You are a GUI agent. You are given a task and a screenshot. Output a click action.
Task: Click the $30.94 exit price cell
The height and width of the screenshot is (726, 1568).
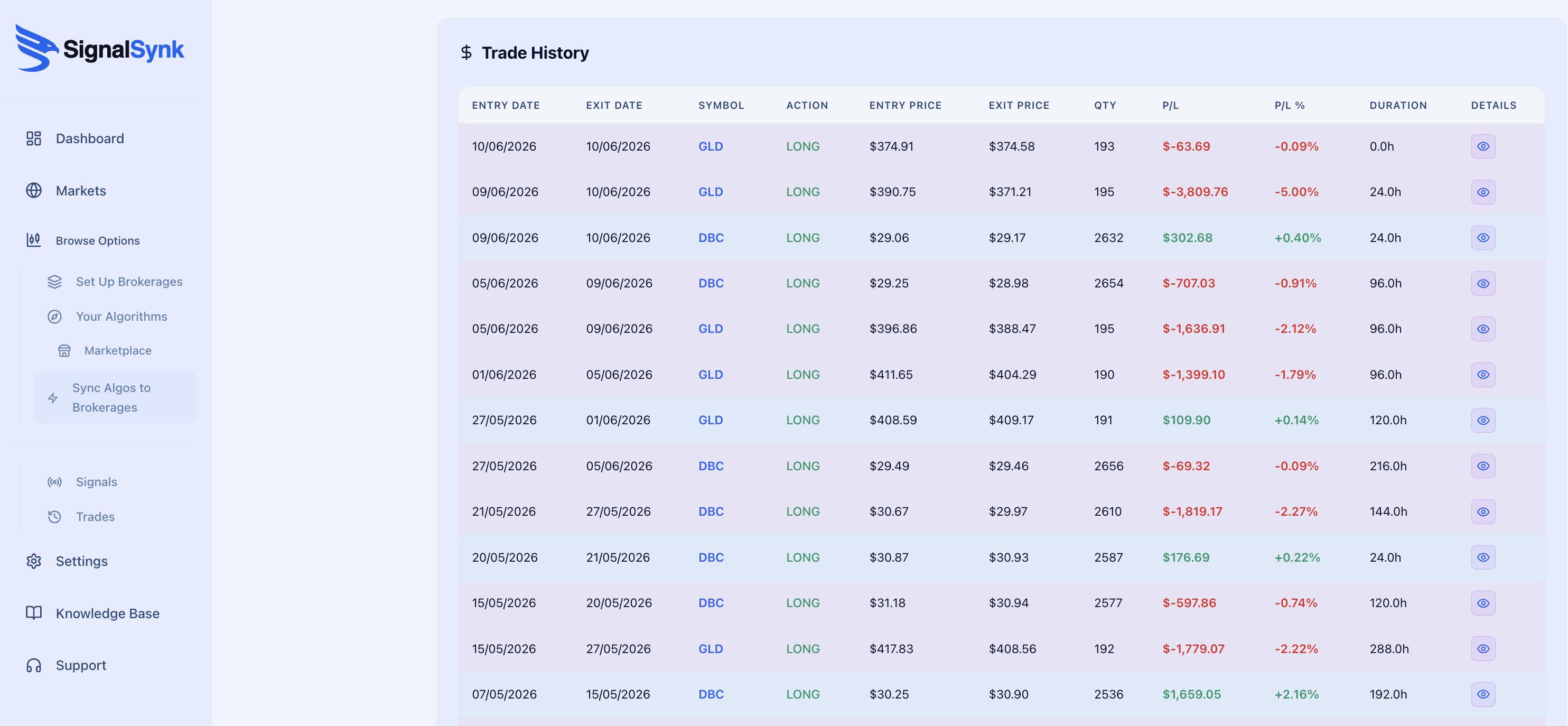tap(1008, 602)
